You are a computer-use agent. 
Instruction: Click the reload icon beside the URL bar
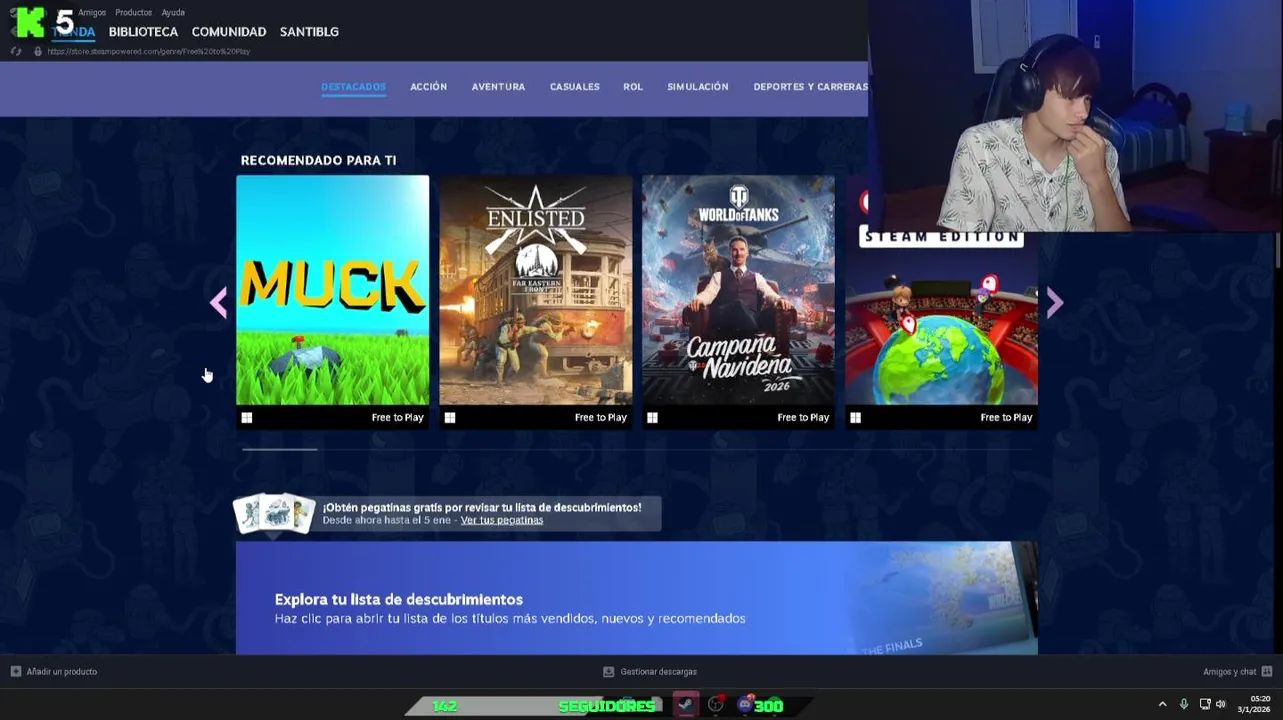coord(15,51)
